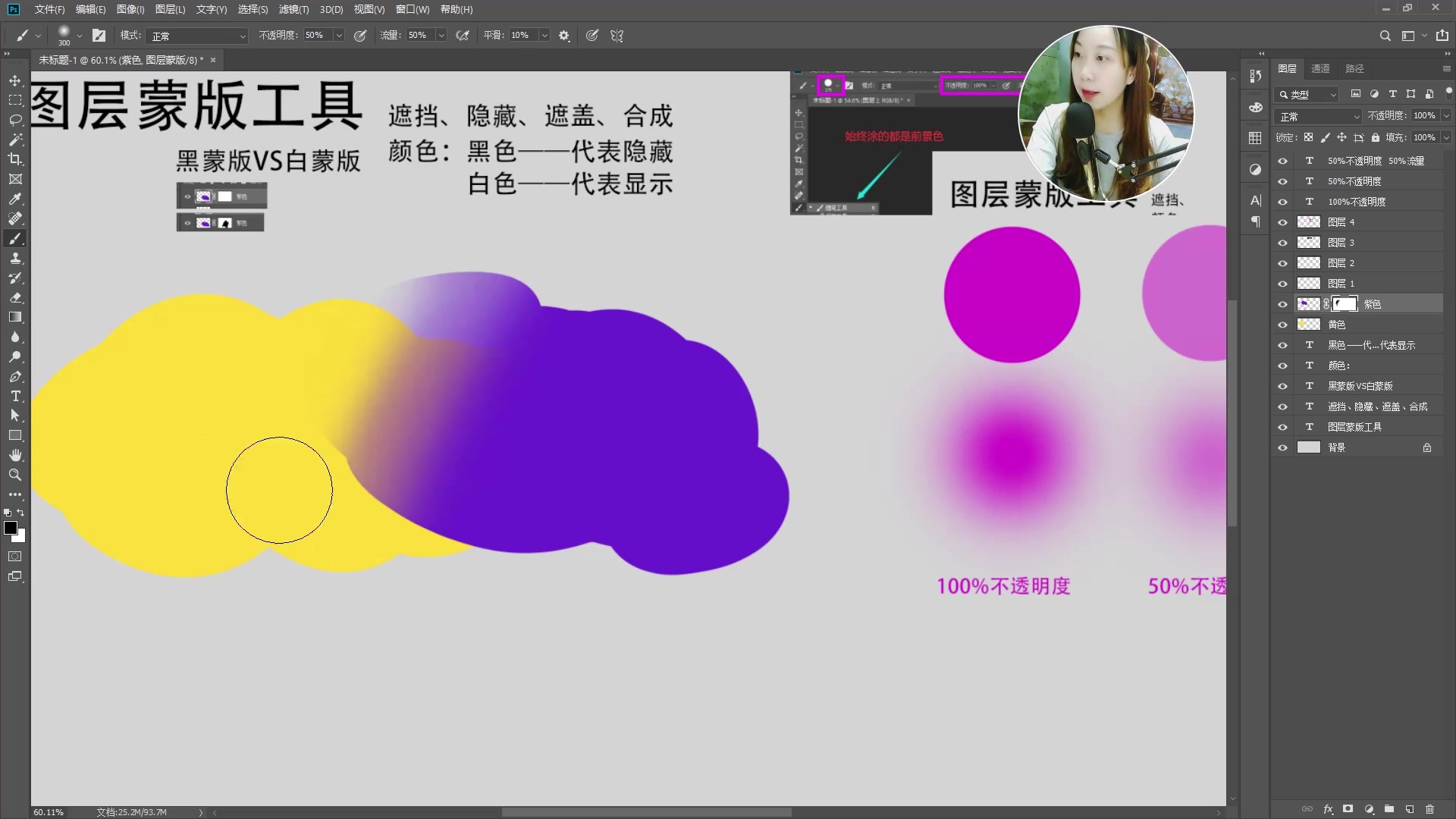Open the 滤镜 menu
Viewport: 1456px width, 819px height.
pos(293,10)
